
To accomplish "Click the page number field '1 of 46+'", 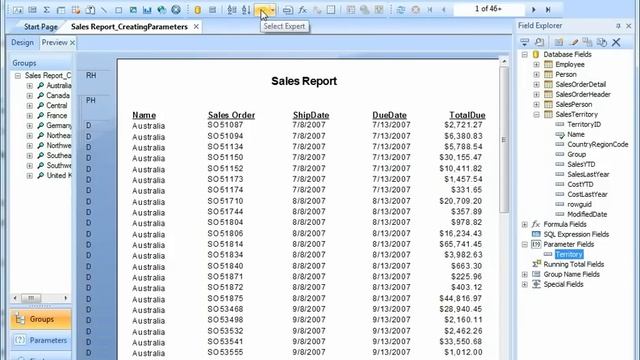I will tap(488, 9).
